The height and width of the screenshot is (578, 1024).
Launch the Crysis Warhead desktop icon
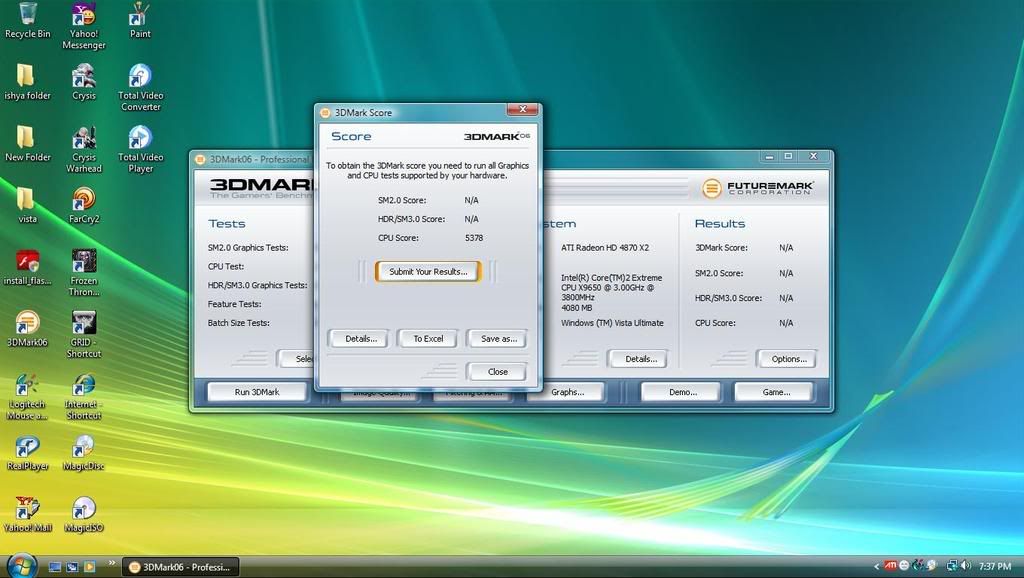pyautogui.click(x=84, y=139)
